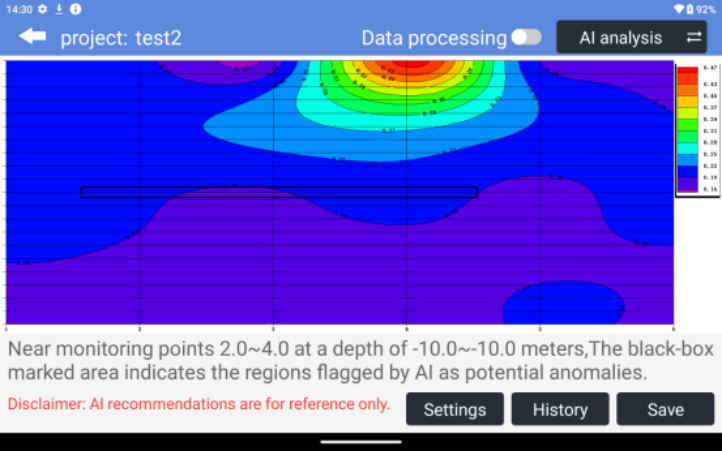
Task: Tap the back arrow icon
Action: 32,37
